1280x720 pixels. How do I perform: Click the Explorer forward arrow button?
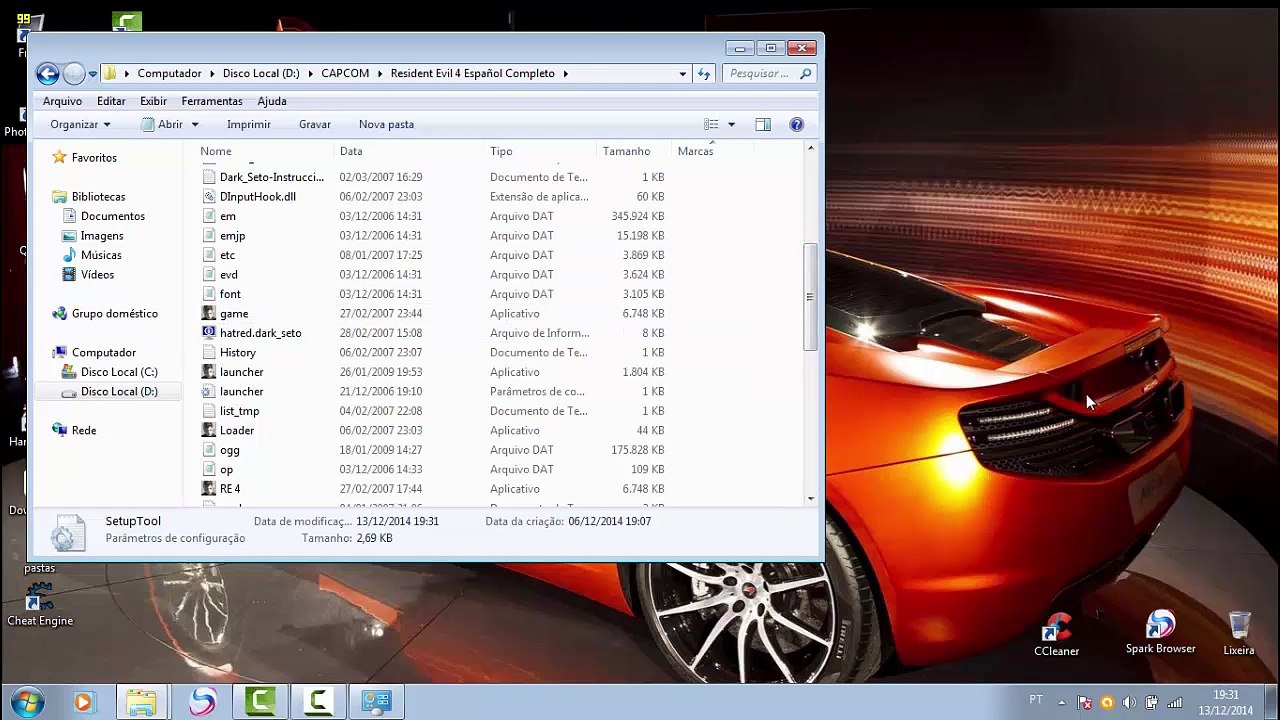tap(74, 73)
